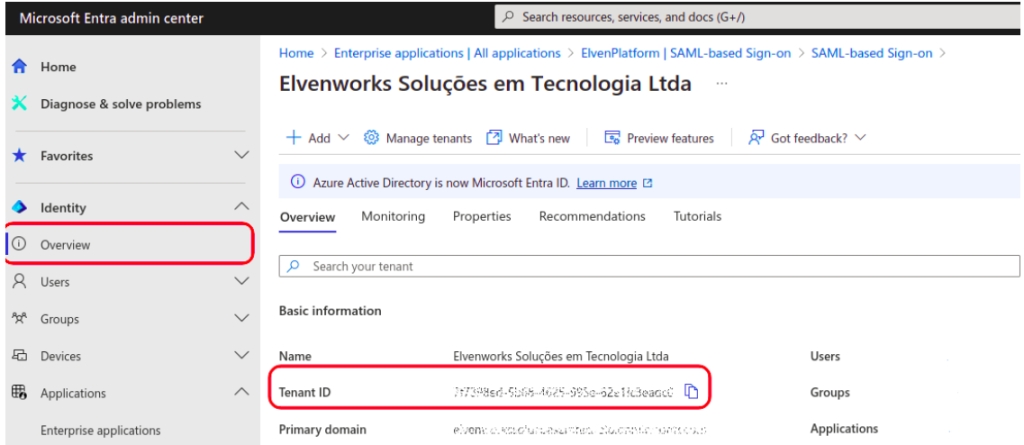Screen dimensions: 1024x445
Task: Expand the Users menu
Action: coord(241,282)
